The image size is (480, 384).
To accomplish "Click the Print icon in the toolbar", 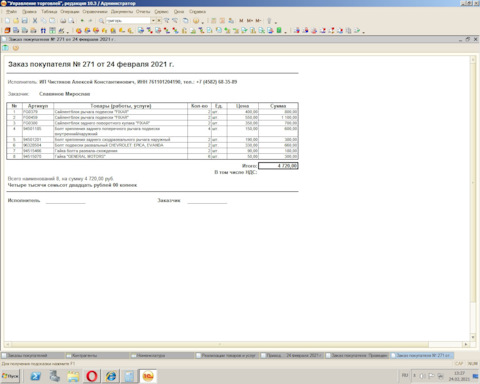I will pyautogui.click(x=63, y=21).
